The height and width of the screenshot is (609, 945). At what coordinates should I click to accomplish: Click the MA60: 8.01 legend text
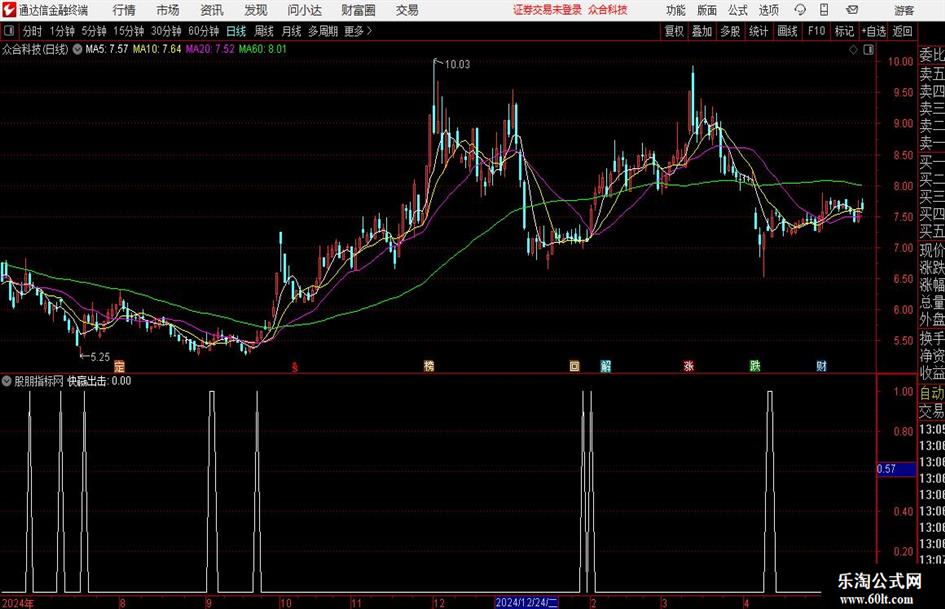pyautogui.click(x=263, y=49)
